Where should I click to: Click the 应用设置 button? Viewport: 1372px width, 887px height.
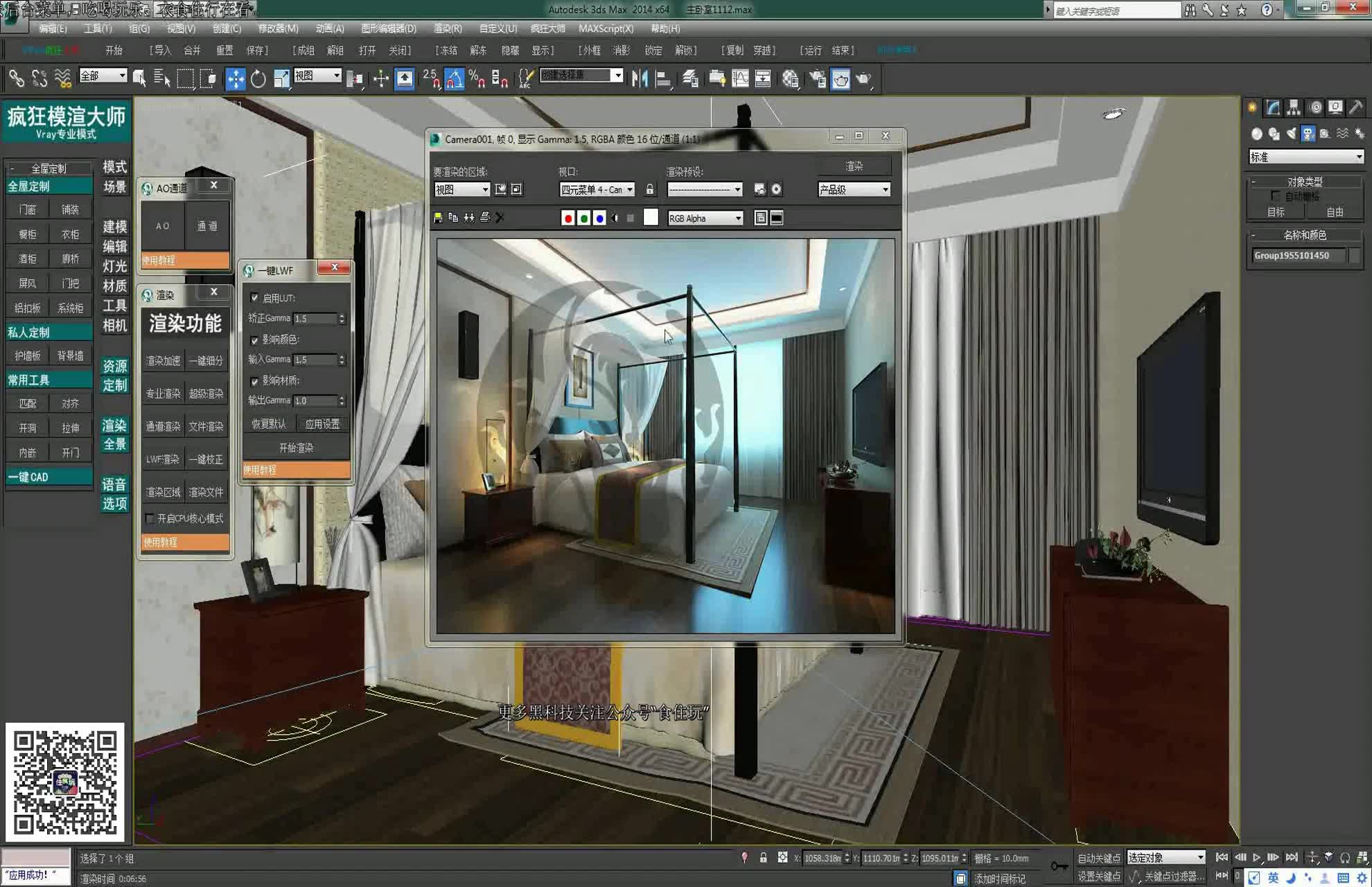pos(322,424)
